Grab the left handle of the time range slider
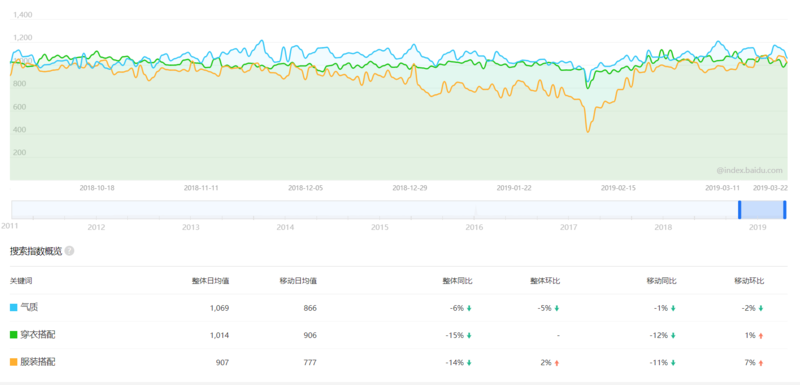The image size is (800, 385). (739, 210)
